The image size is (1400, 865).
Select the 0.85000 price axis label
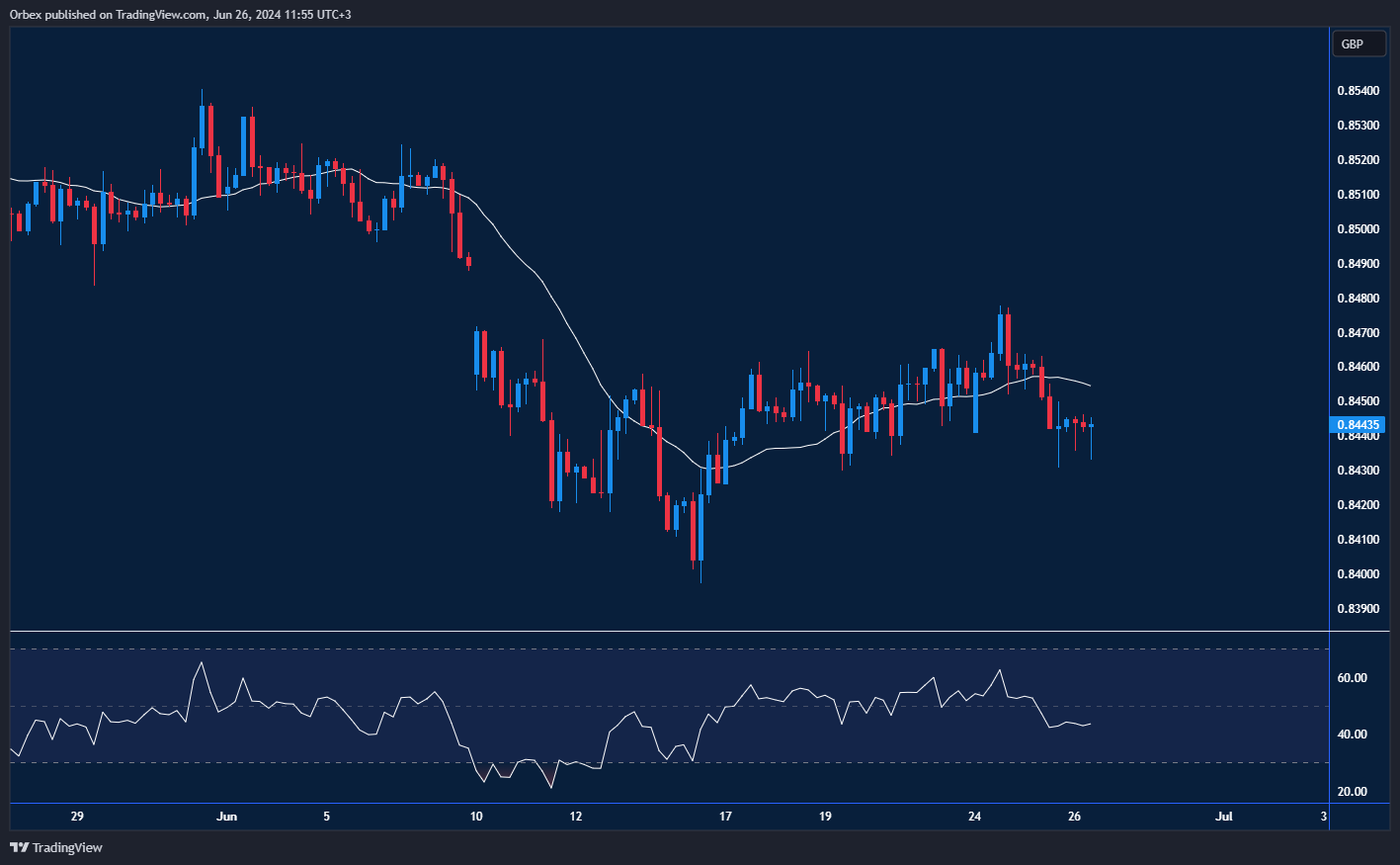(1358, 229)
